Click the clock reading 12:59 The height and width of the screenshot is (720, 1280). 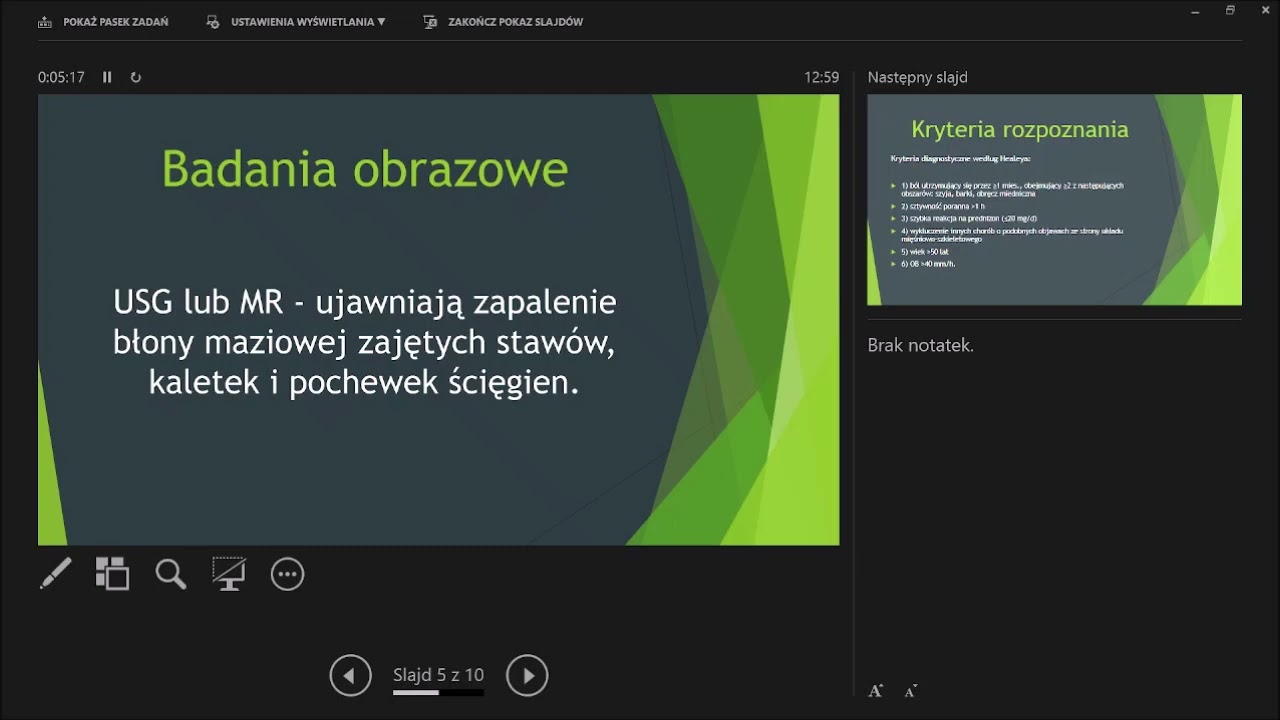tap(821, 77)
